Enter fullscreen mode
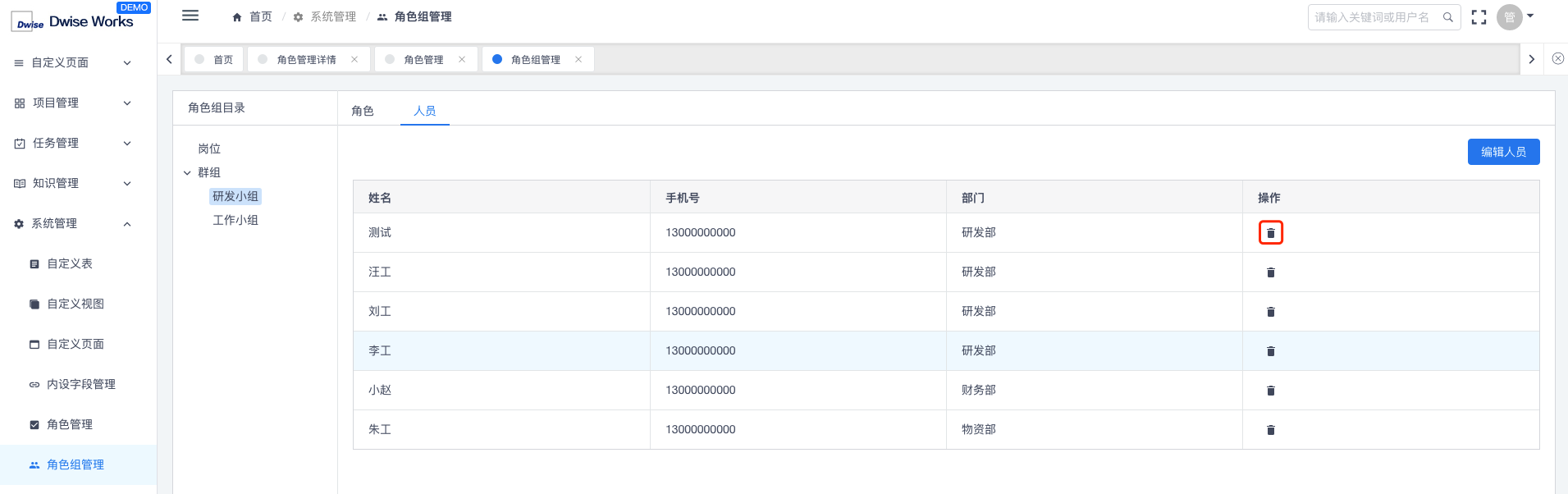 pos(1479,17)
